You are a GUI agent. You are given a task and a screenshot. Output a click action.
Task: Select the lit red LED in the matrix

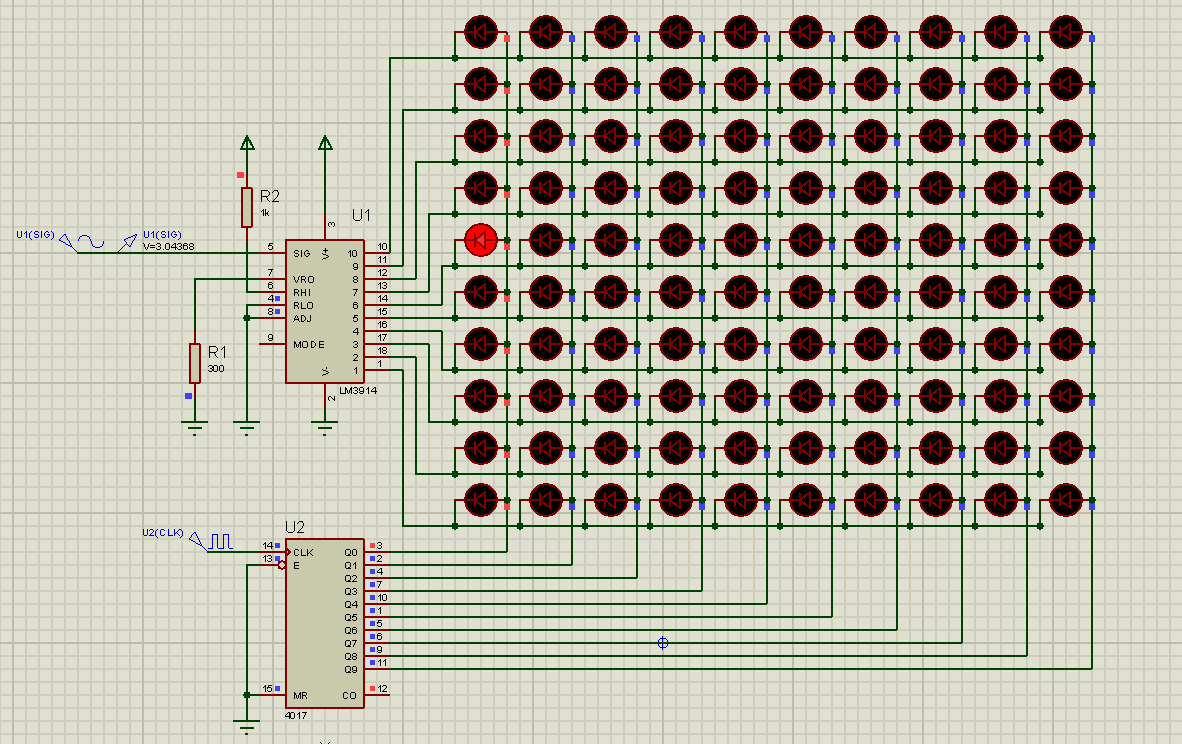click(x=481, y=240)
